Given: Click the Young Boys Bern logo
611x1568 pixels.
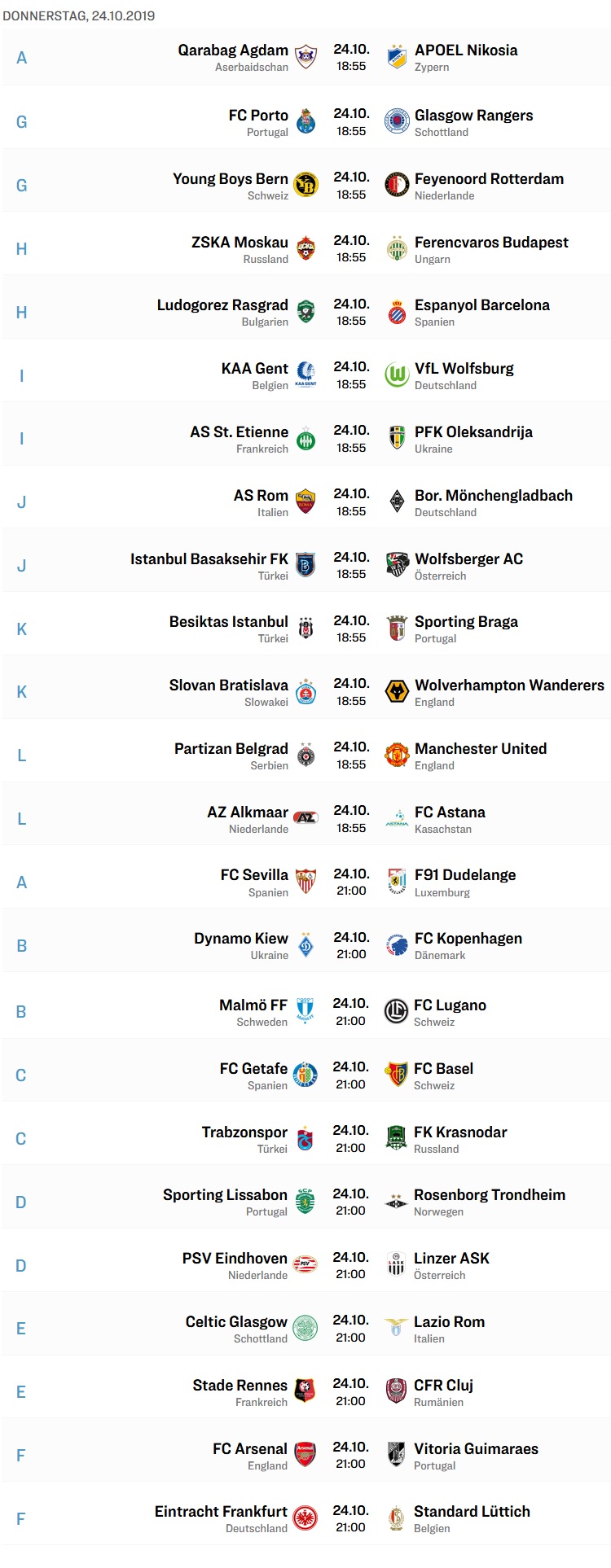Looking at the screenshot, I should click(x=305, y=184).
